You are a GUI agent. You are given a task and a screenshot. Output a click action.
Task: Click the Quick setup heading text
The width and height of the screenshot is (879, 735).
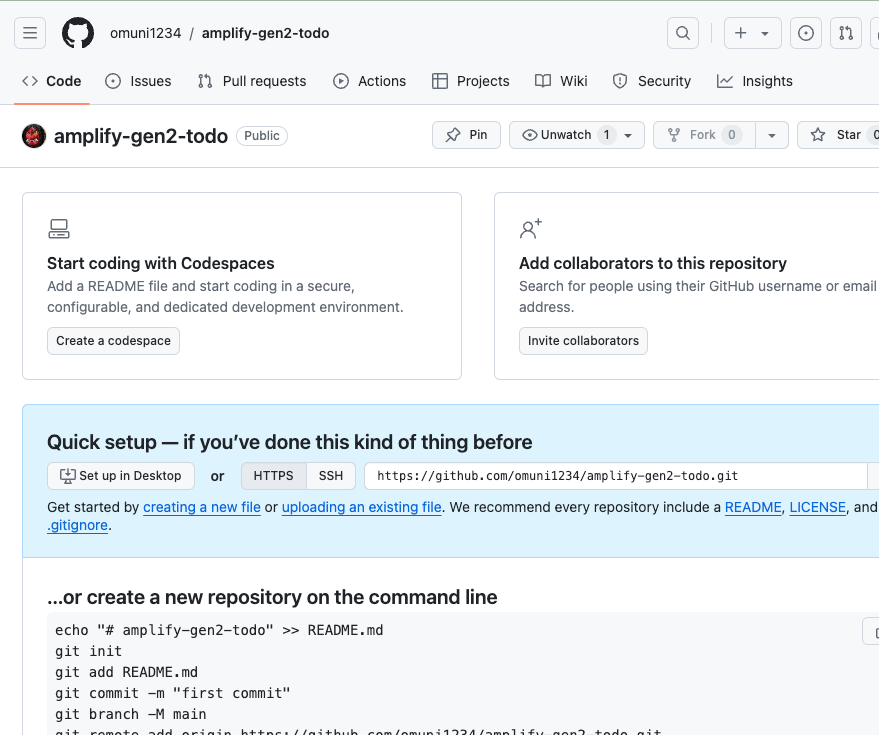coord(289,442)
